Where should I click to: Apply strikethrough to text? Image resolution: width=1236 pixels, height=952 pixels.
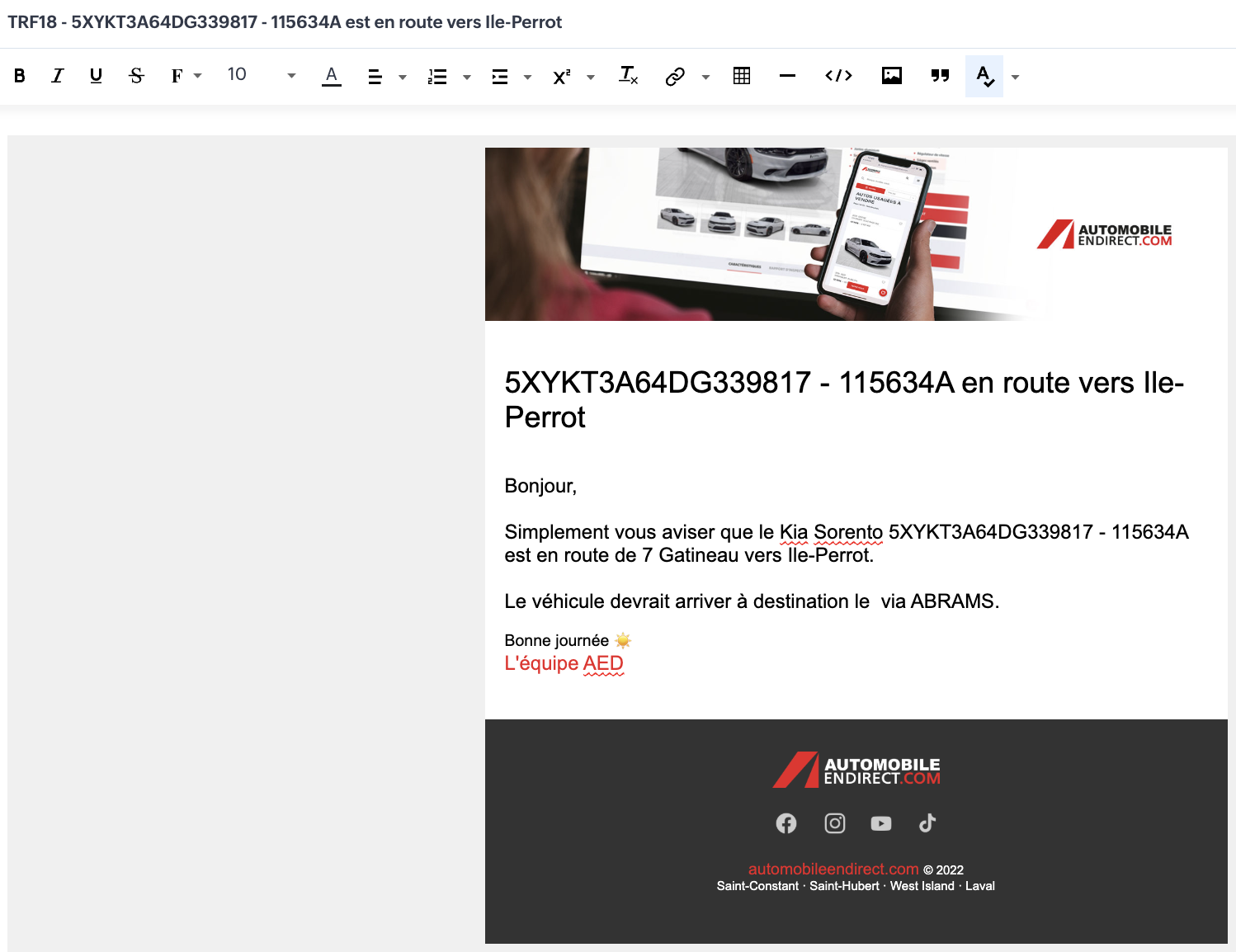coord(136,76)
